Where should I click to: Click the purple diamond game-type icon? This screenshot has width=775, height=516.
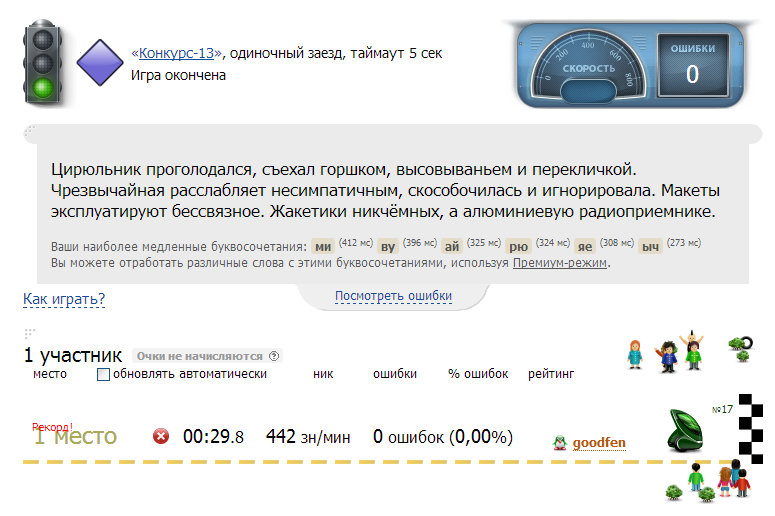click(100, 62)
